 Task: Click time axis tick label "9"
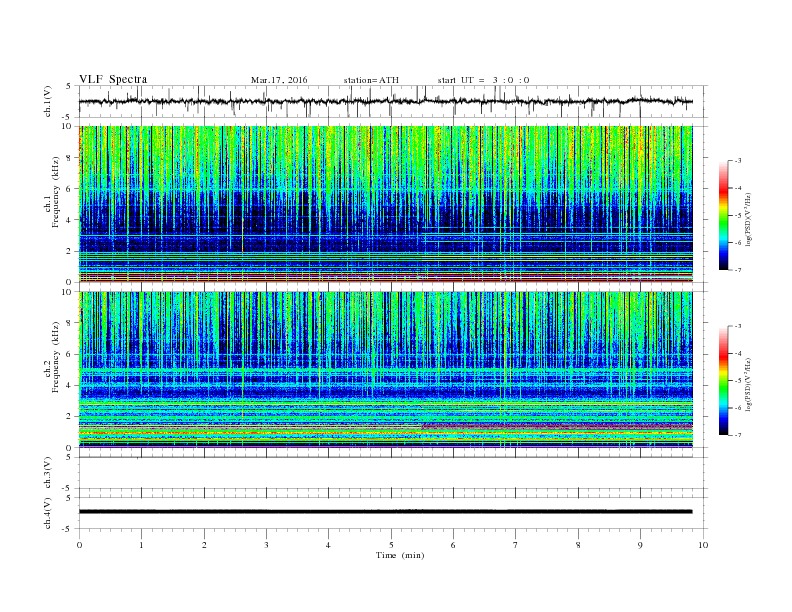point(640,545)
